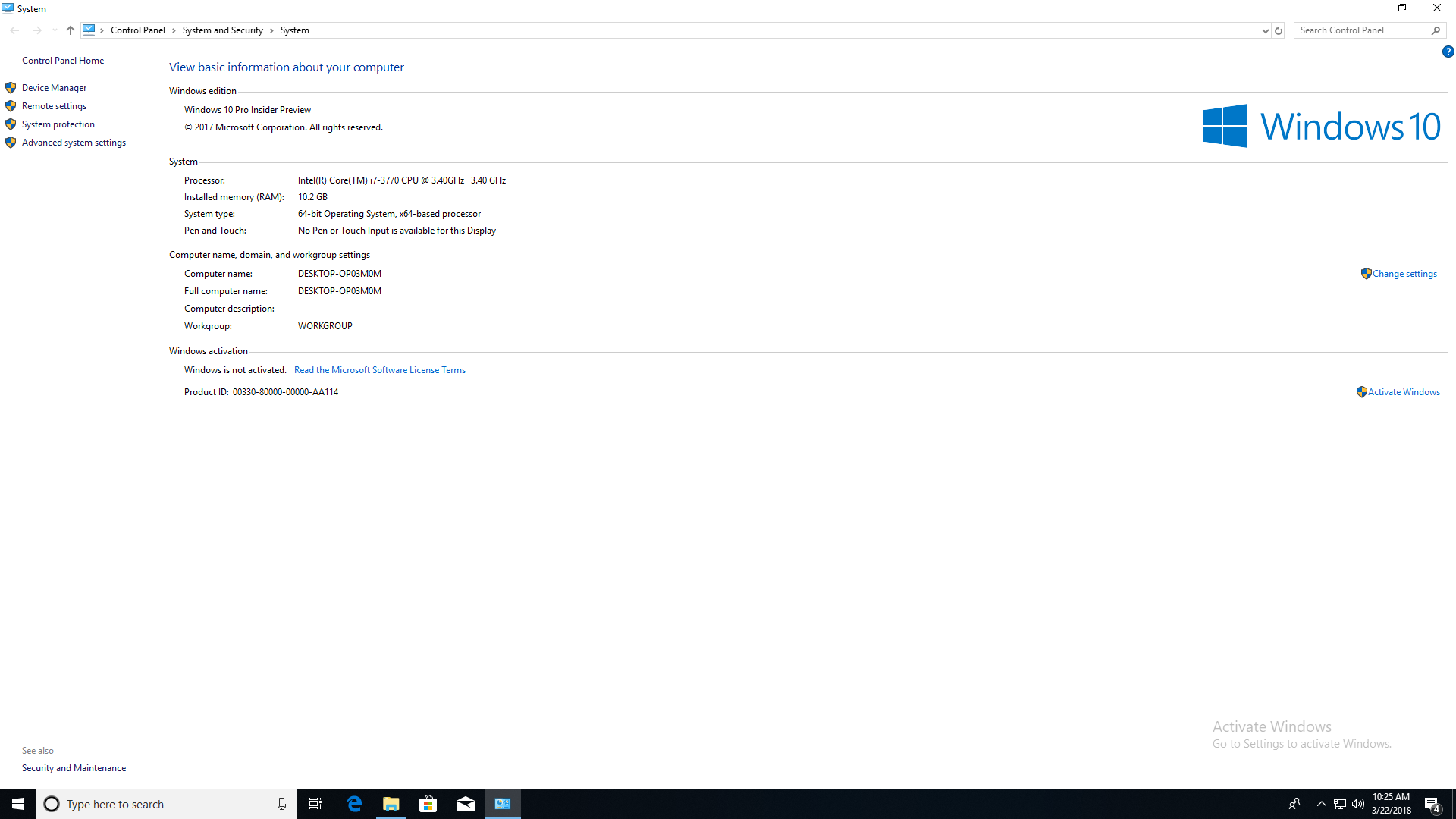
Task: Click Windows 10 Pro Insider Preview text
Action: 247,110
